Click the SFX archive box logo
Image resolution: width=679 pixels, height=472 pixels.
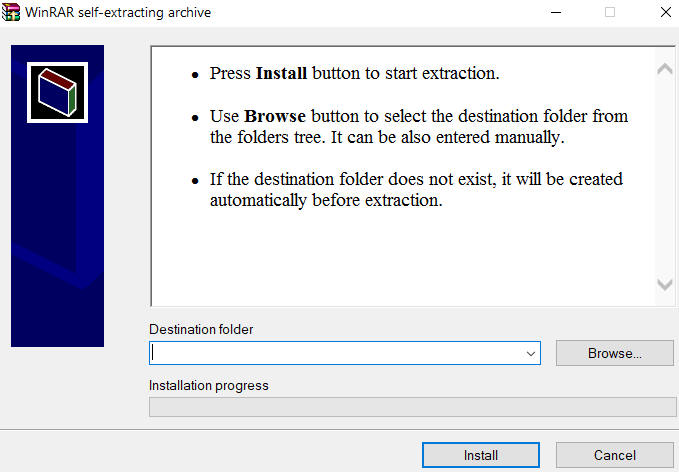coord(58,92)
